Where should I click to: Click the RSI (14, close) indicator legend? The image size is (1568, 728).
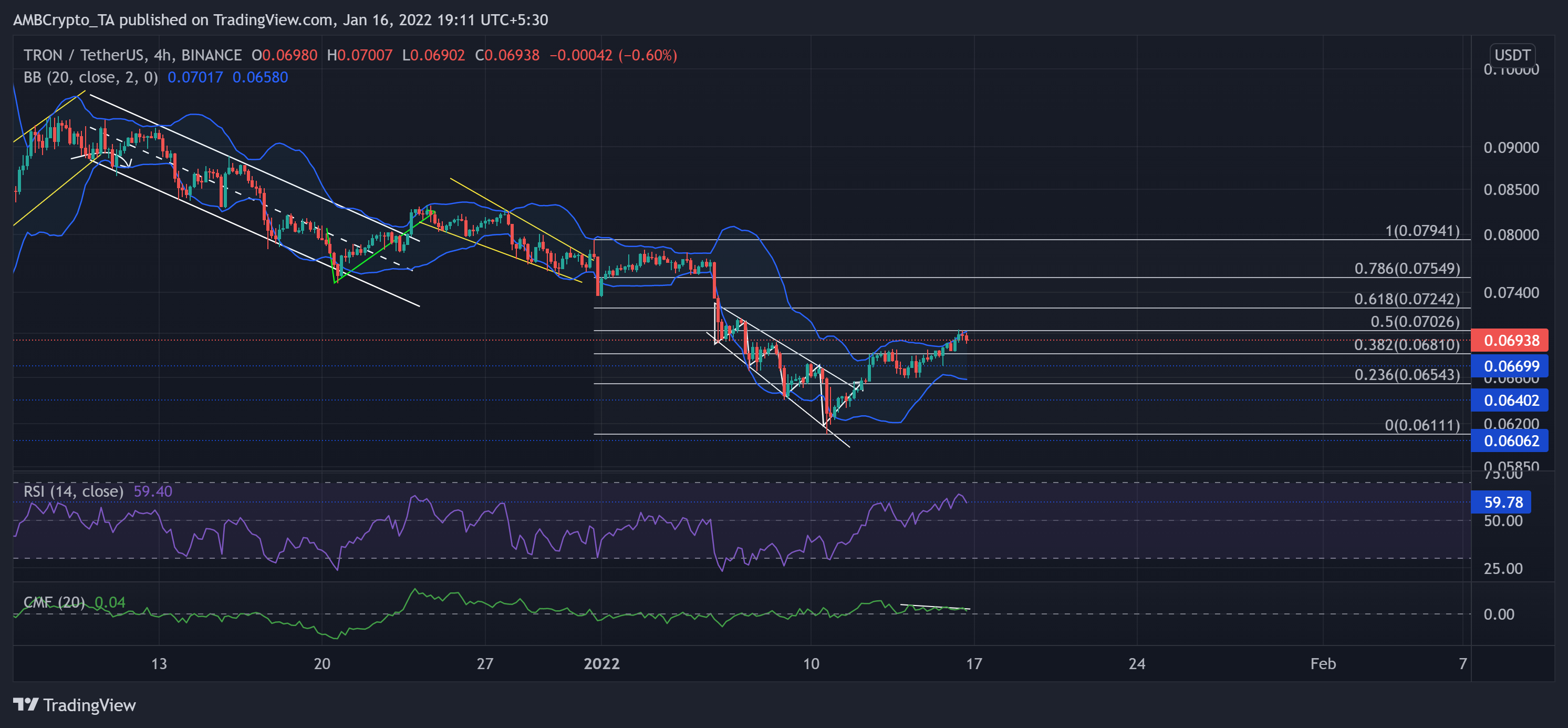[x=73, y=491]
